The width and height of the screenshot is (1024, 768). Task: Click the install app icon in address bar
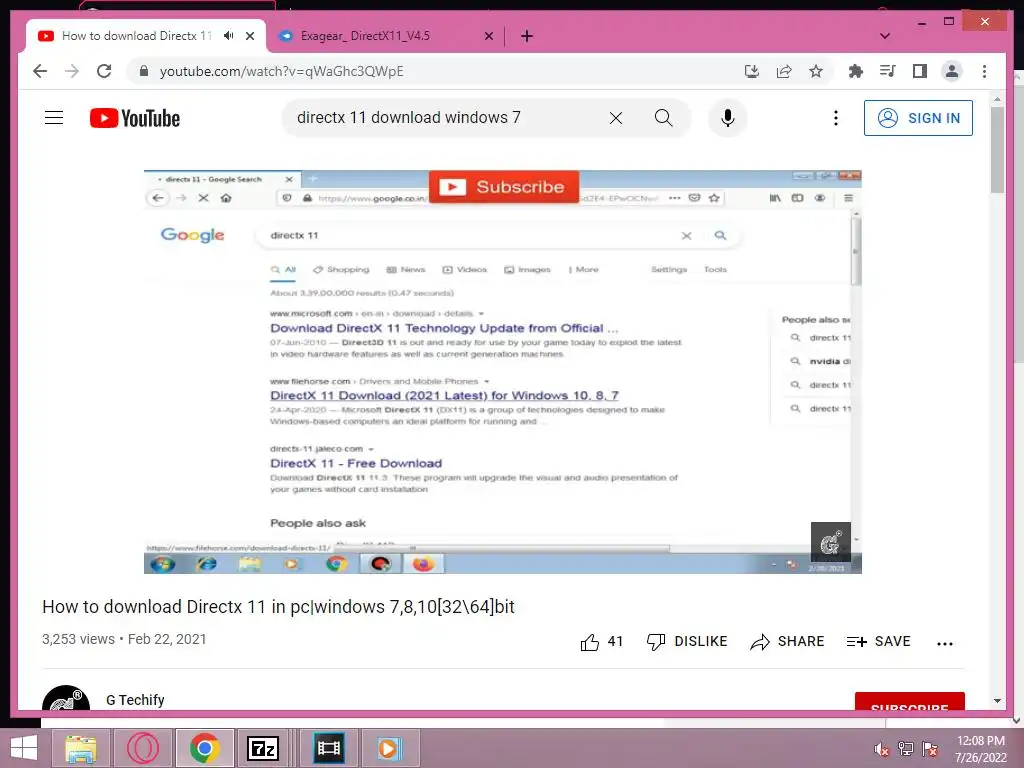[x=752, y=71]
